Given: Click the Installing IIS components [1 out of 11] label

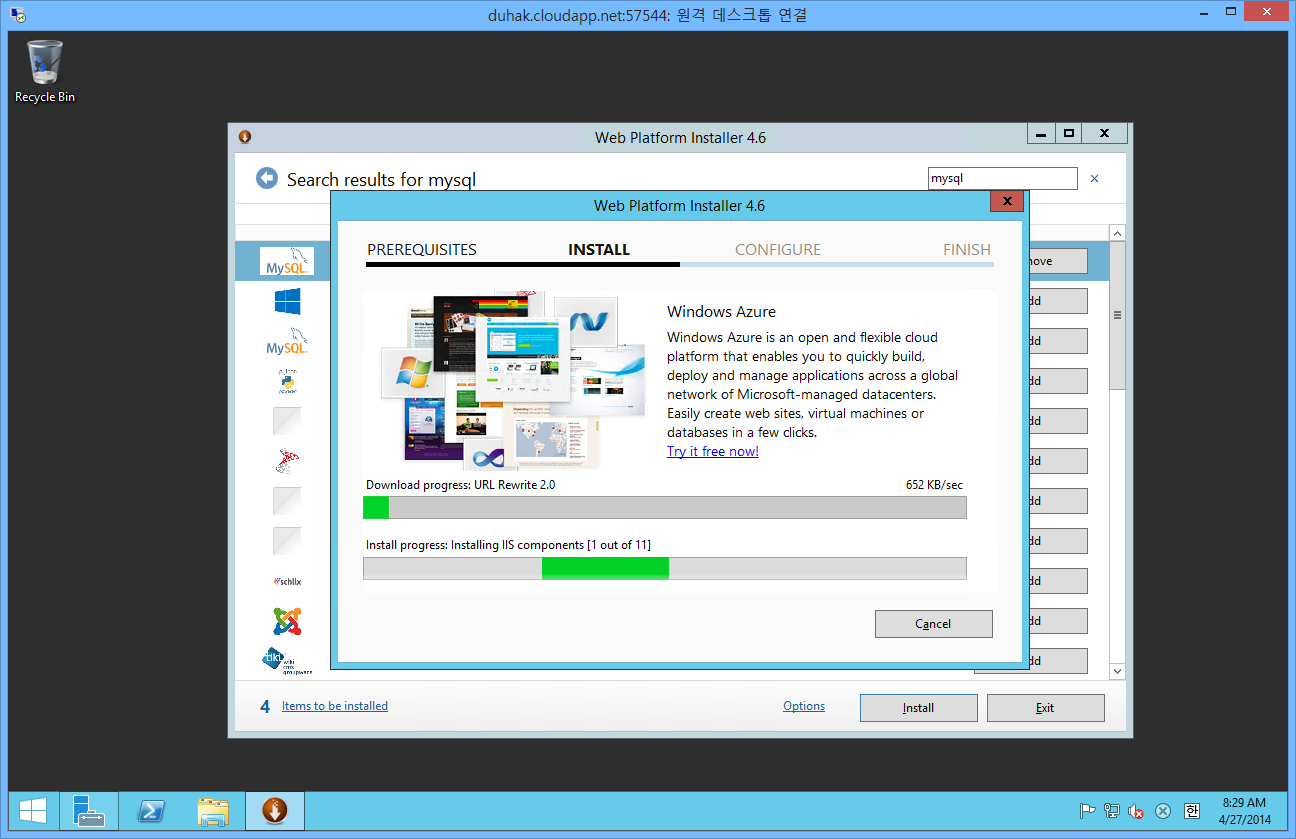Looking at the screenshot, I should point(508,545).
